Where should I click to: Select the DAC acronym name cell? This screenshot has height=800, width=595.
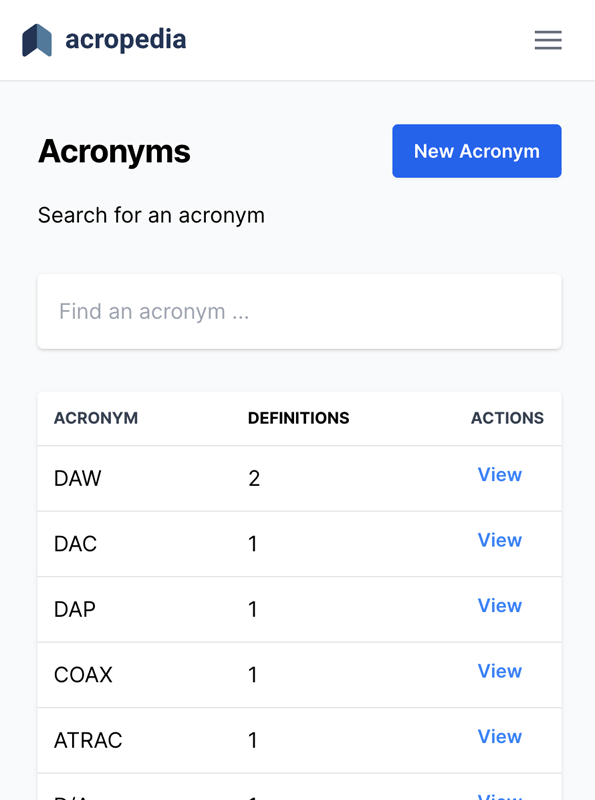click(76, 544)
